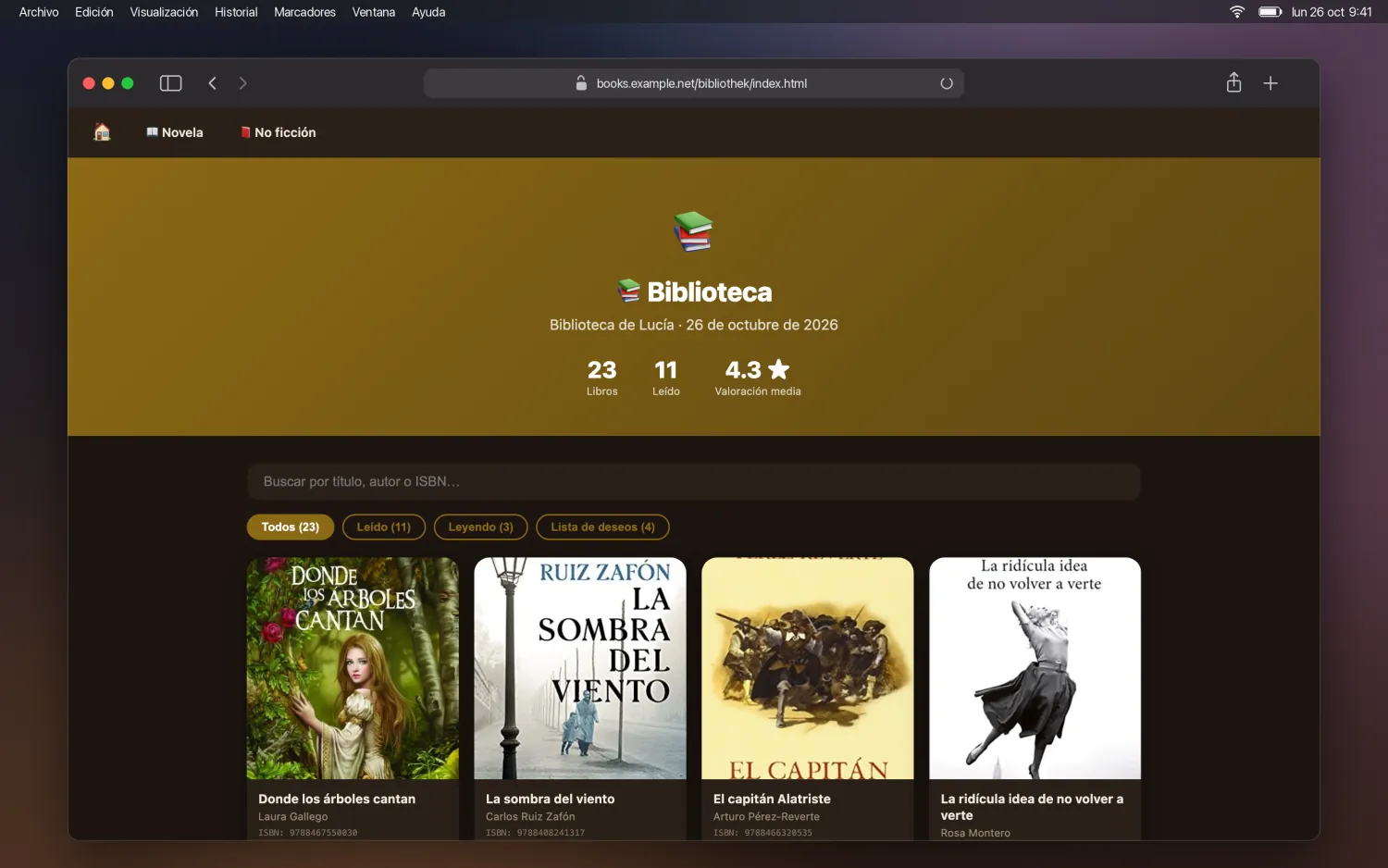
Task: Go back with the left chevron
Action: point(212,83)
